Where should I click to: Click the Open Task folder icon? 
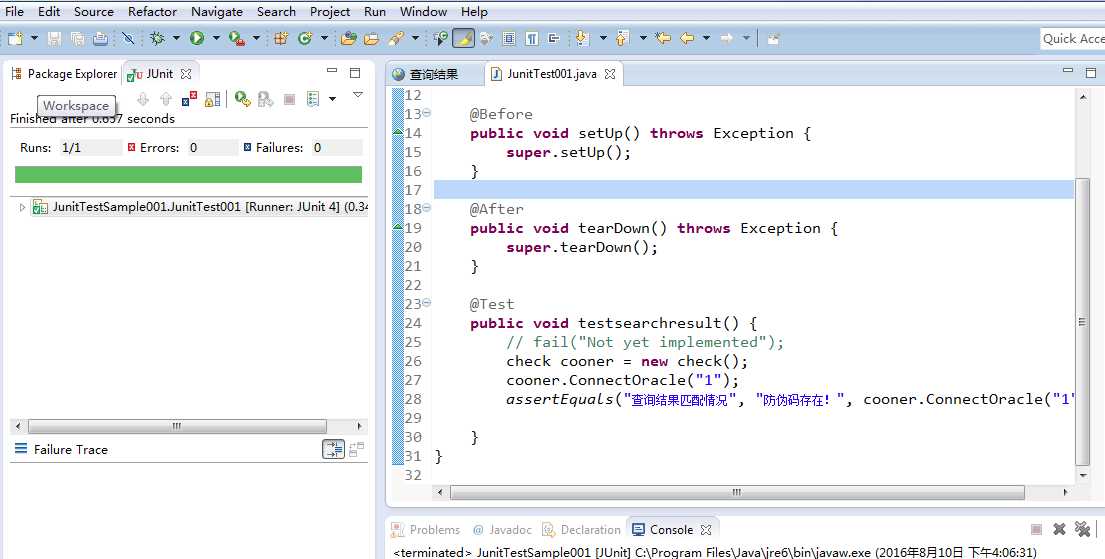click(x=371, y=39)
